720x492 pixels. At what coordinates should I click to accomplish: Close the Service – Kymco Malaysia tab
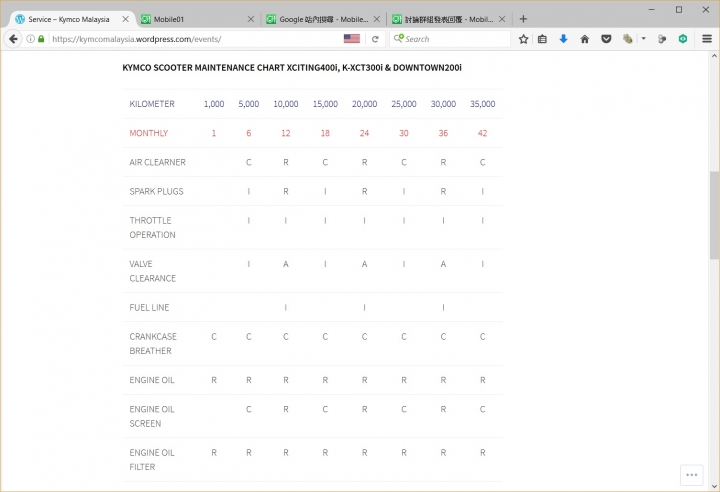coord(125,19)
